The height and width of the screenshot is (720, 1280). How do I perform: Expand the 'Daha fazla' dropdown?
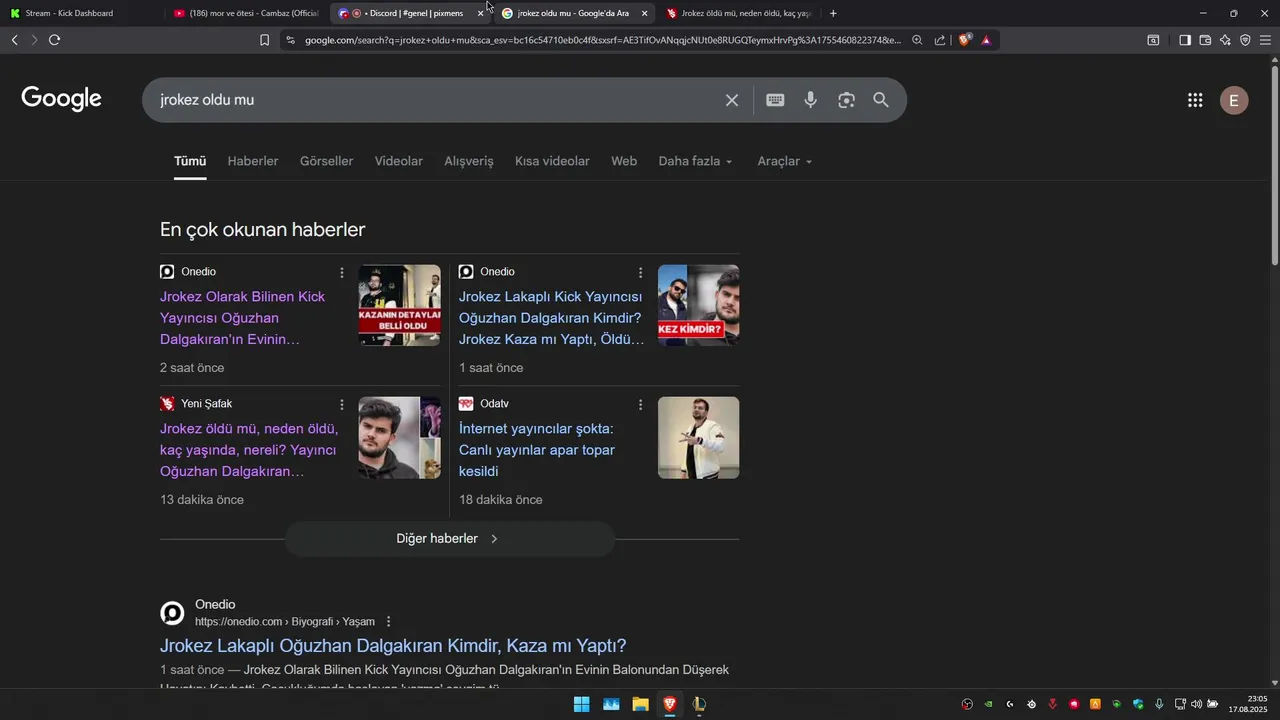click(695, 161)
